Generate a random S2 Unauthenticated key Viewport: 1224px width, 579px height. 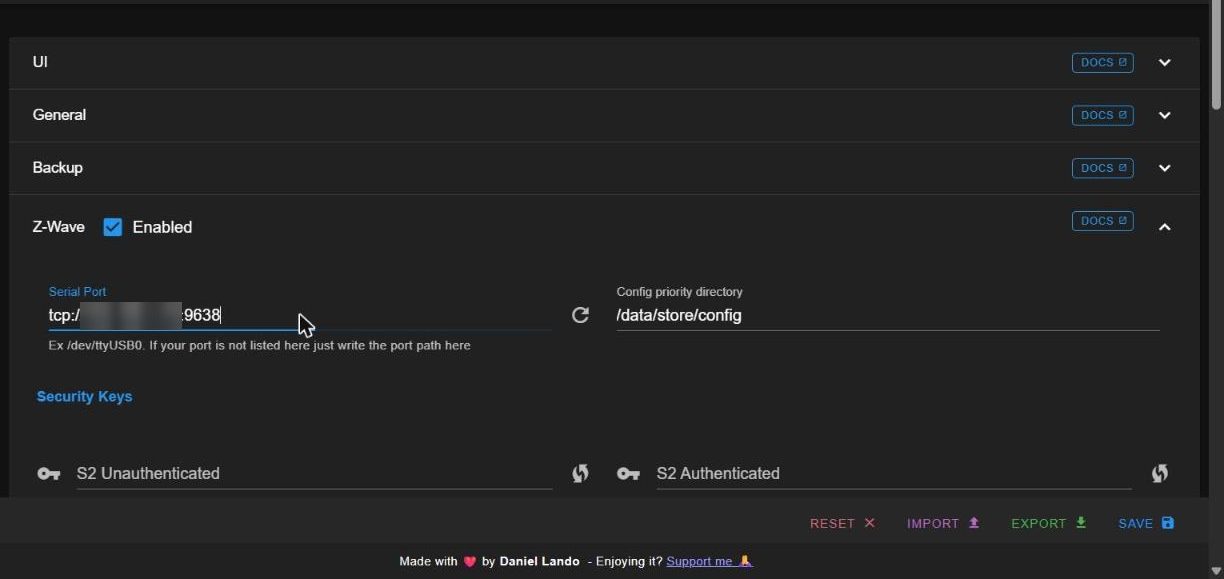(580, 473)
